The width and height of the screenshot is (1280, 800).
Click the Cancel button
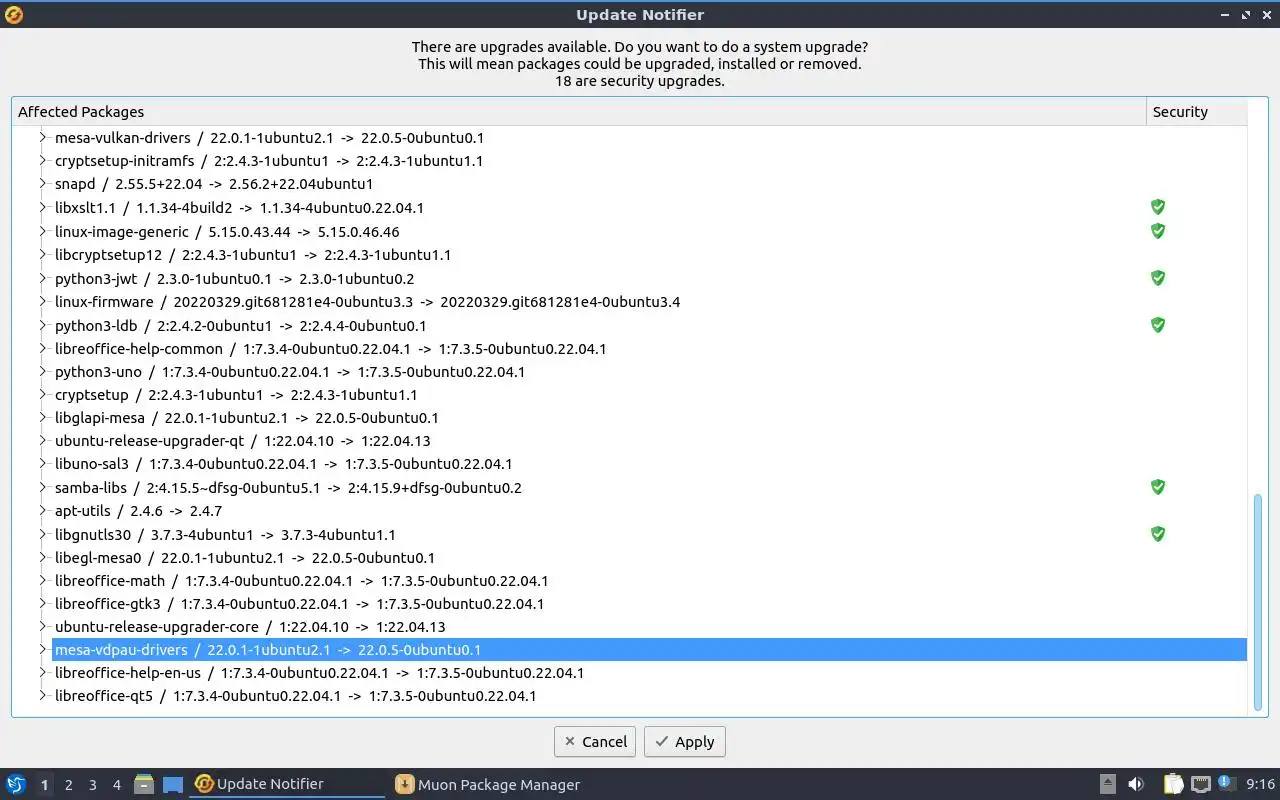pyautogui.click(x=596, y=742)
